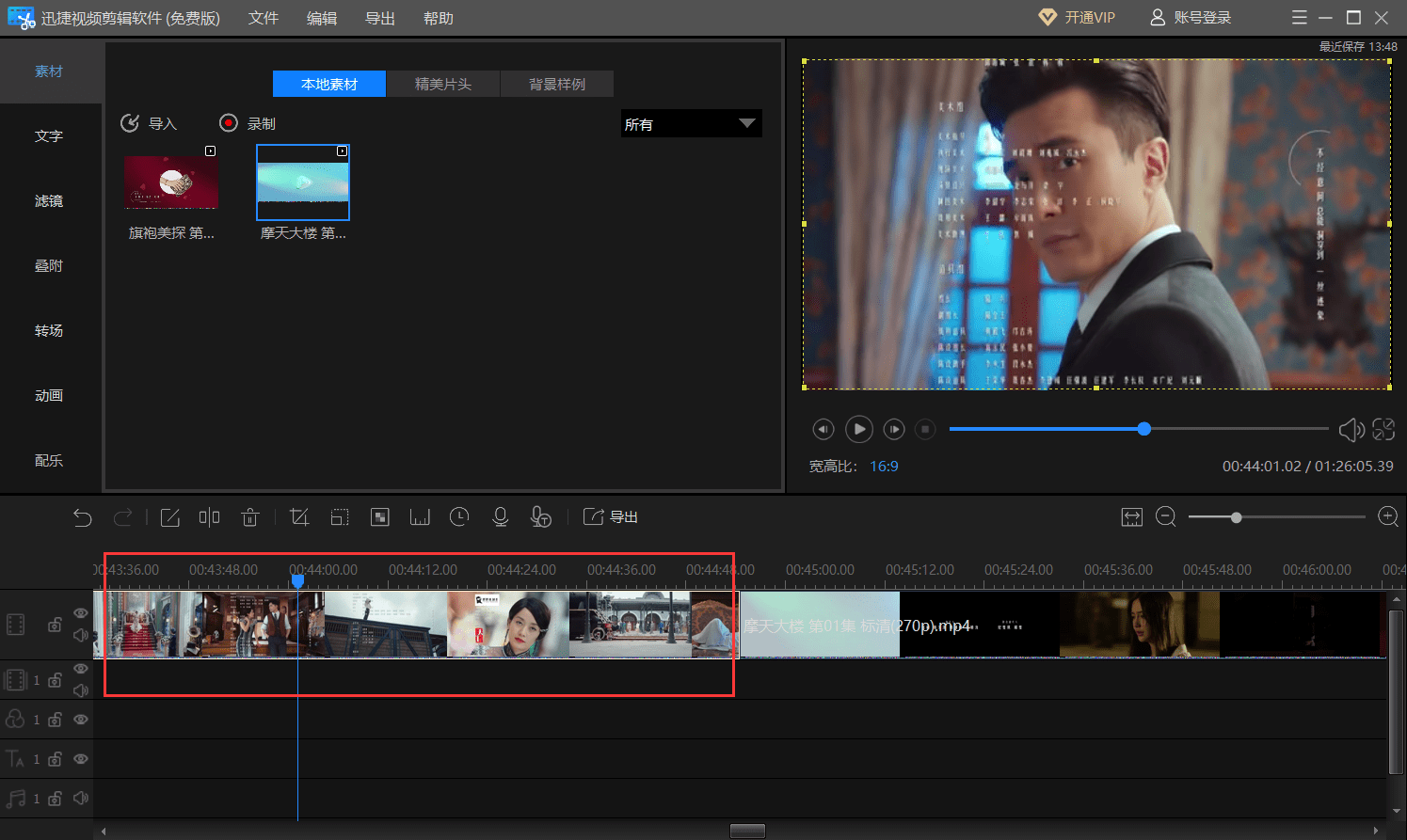The width and height of the screenshot is (1407, 840).
Task: Click the undo arrow in timeline toolbar
Action: 83,517
